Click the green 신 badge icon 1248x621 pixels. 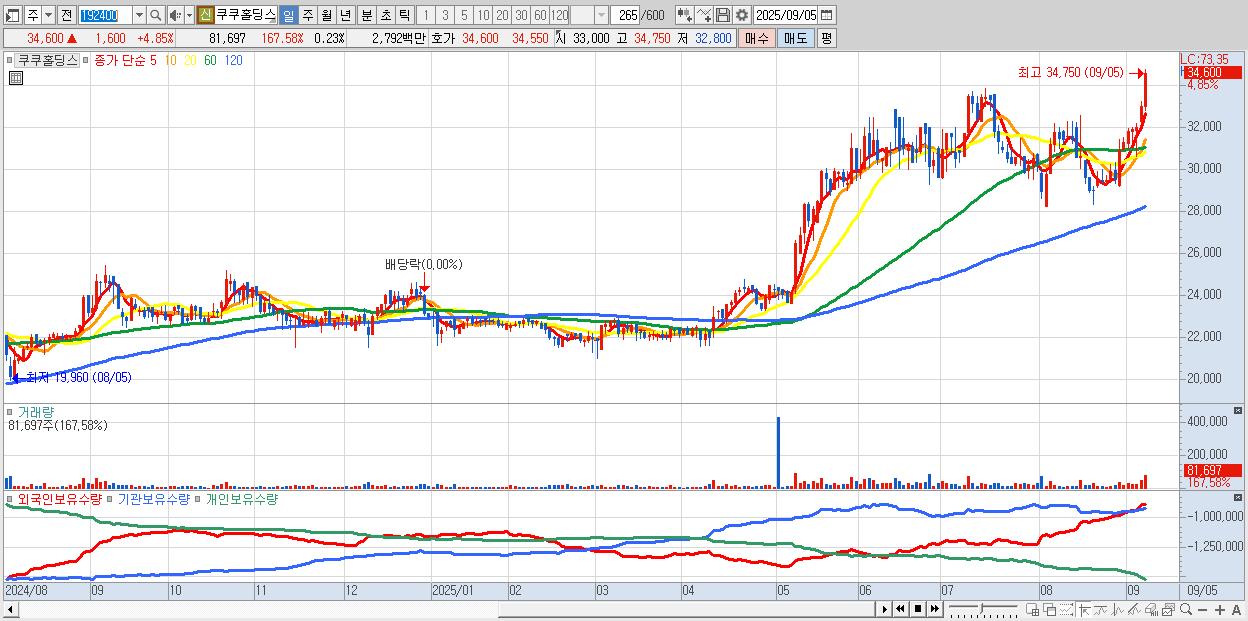click(205, 15)
